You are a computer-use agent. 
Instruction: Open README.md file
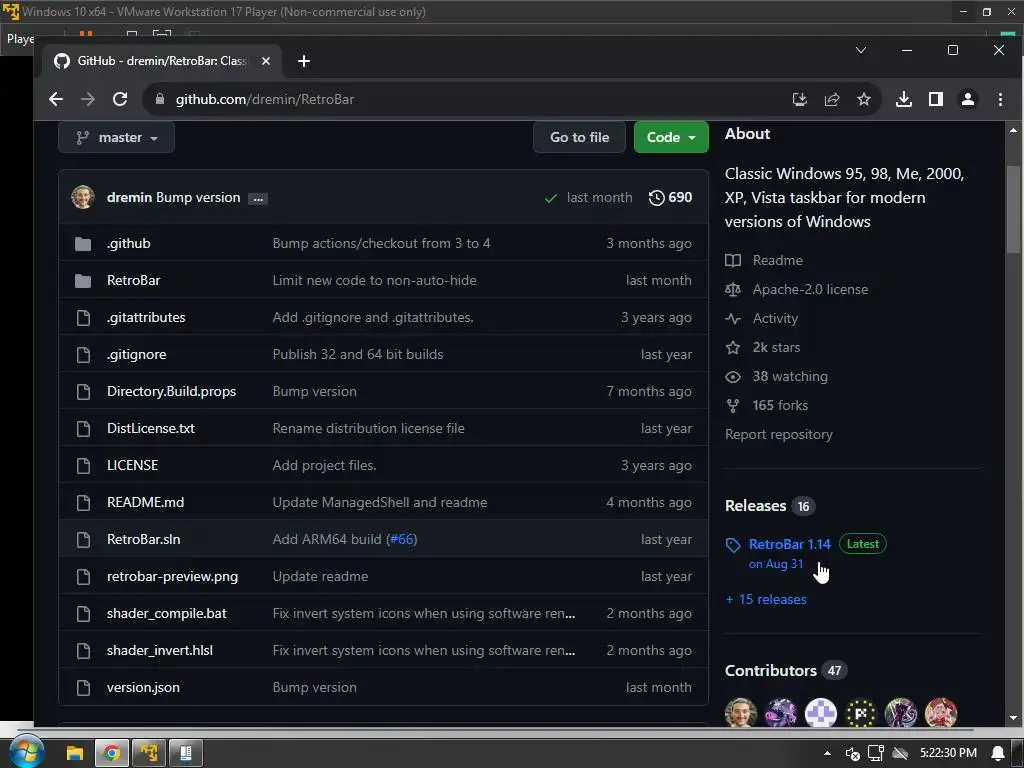click(146, 502)
